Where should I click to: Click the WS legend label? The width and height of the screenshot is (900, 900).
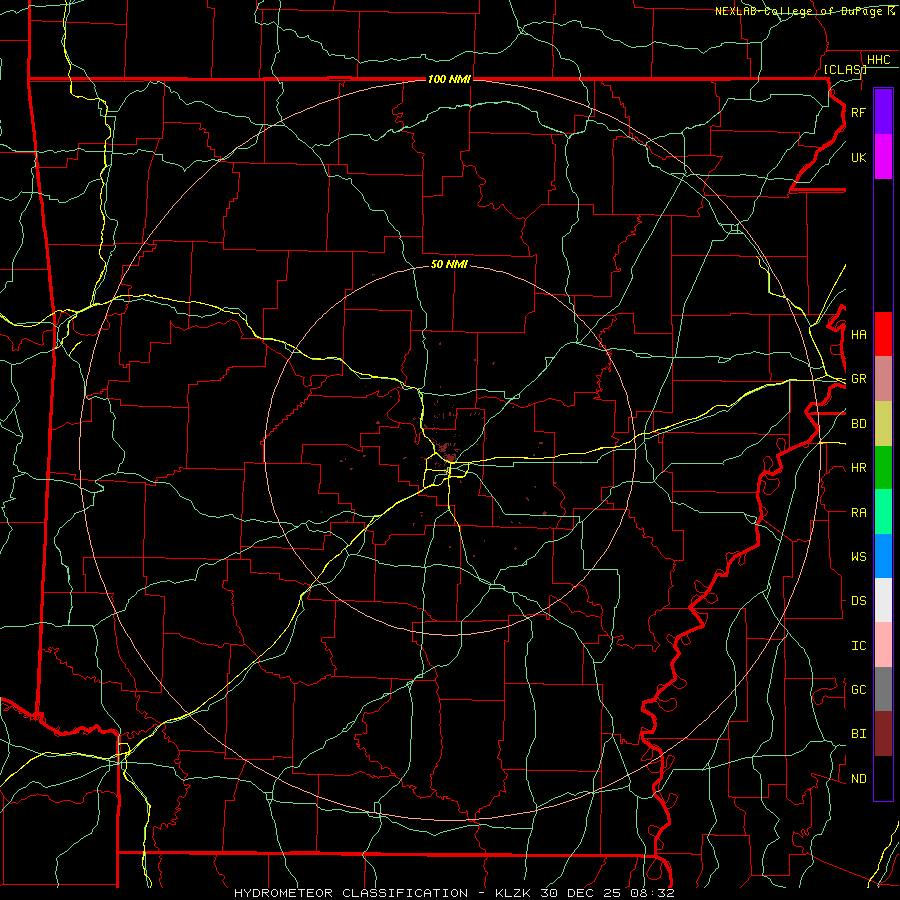pos(858,557)
